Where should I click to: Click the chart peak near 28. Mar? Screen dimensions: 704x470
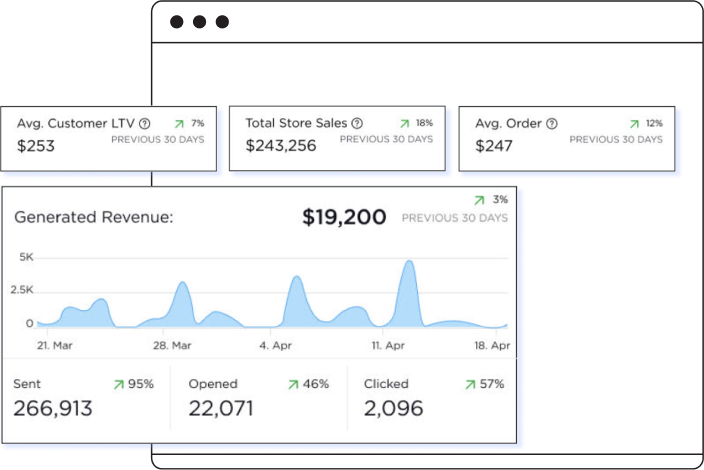tap(183, 286)
